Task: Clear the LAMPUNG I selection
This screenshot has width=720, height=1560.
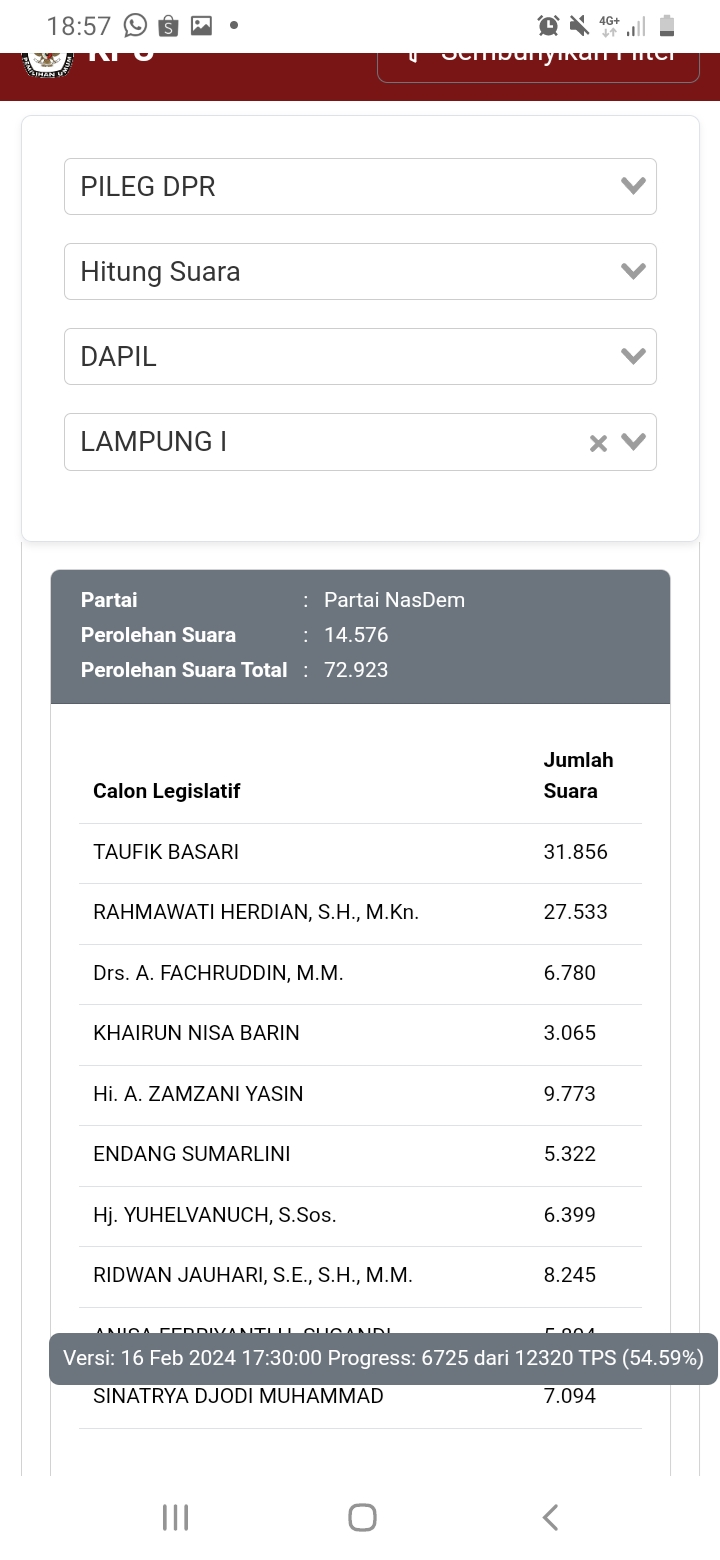Action: 598,443
